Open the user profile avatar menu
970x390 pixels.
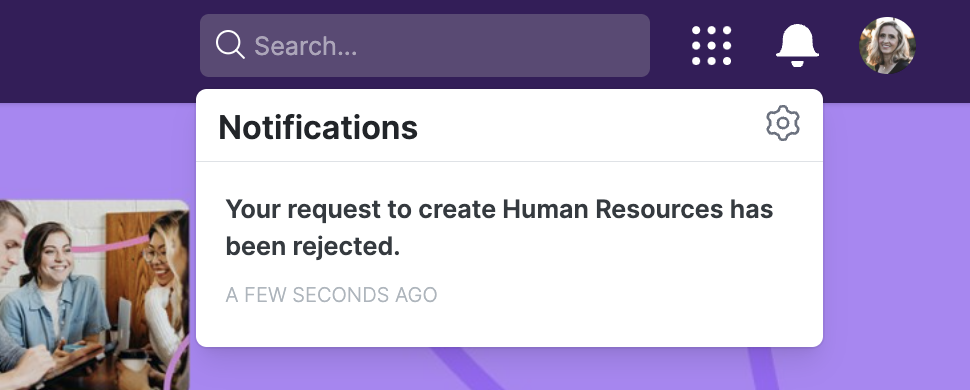click(x=887, y=45)
